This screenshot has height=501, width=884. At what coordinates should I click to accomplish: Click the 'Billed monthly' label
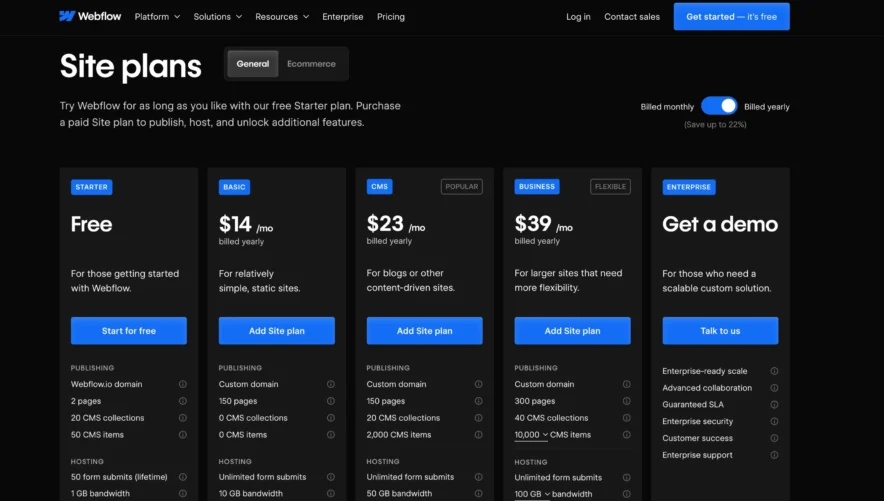tap(667, 107)
